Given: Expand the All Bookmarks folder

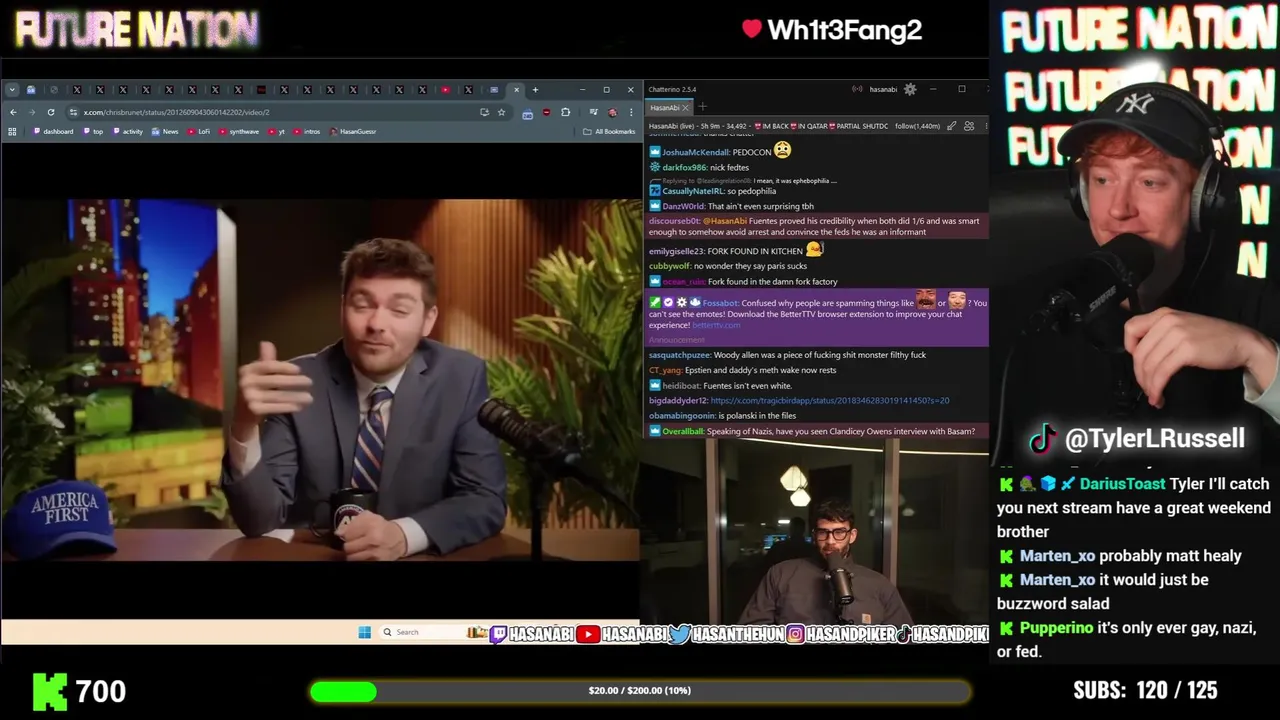Looking at the screenshot, I should click(609, 131).
